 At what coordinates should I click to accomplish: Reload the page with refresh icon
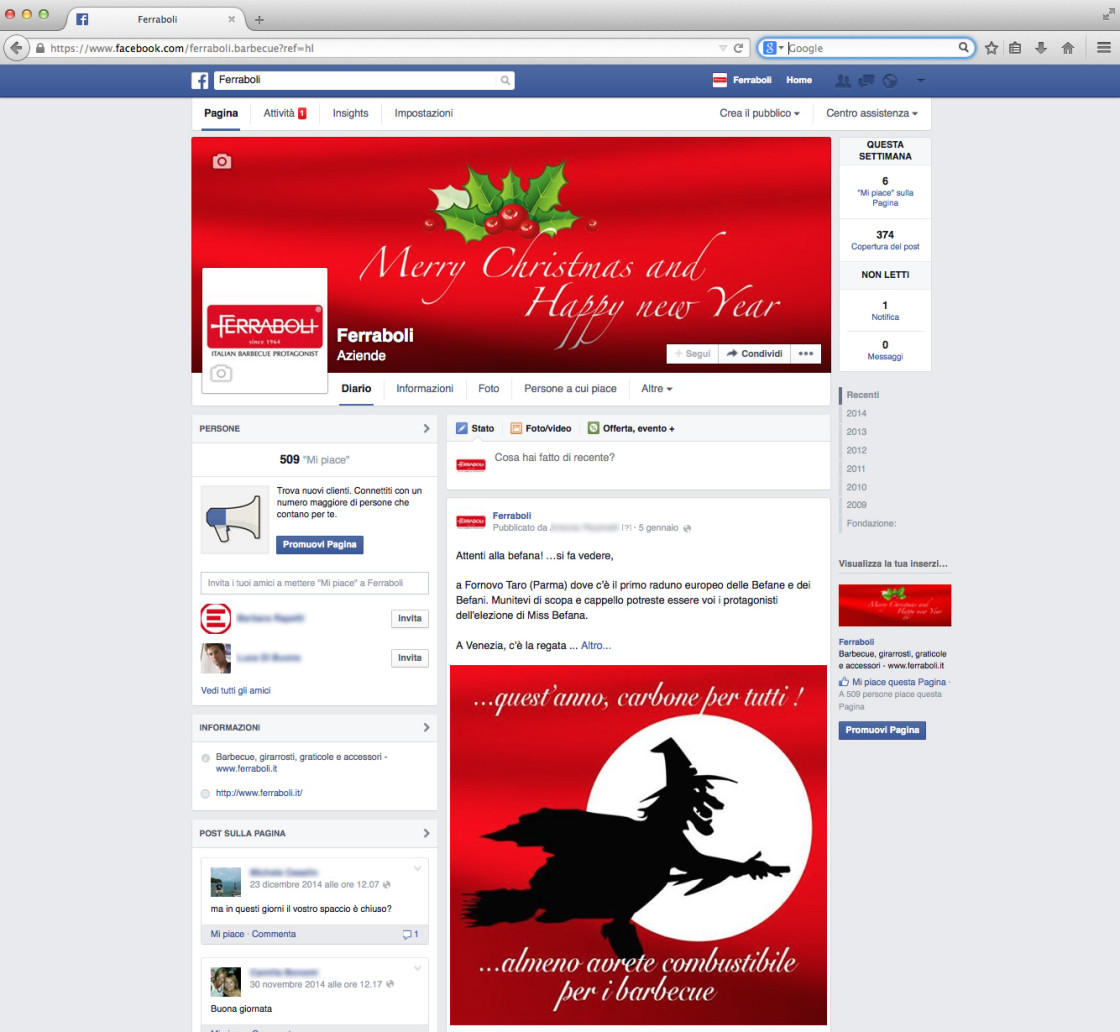point(739,48)
